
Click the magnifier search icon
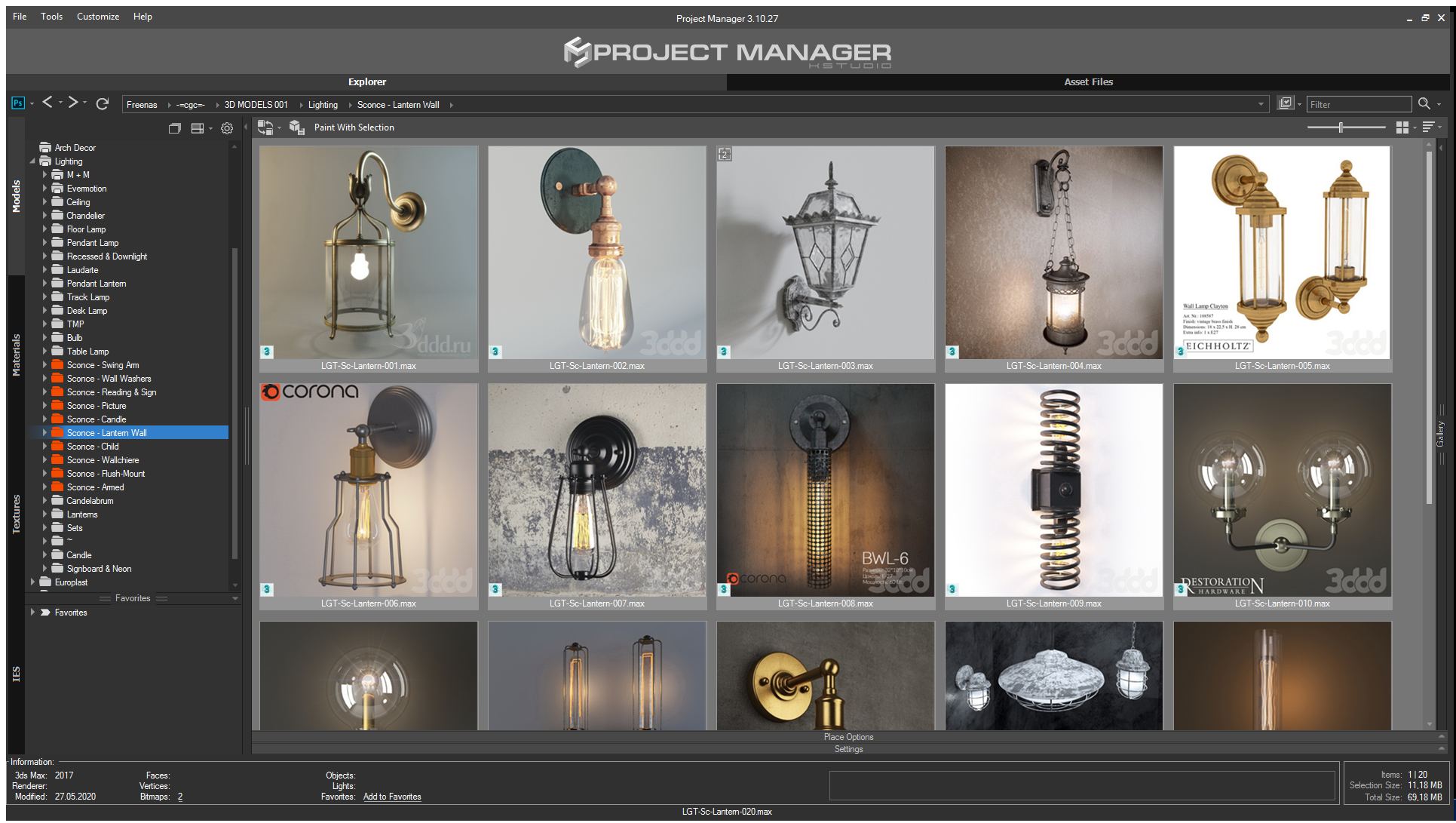click(1424, 104)
